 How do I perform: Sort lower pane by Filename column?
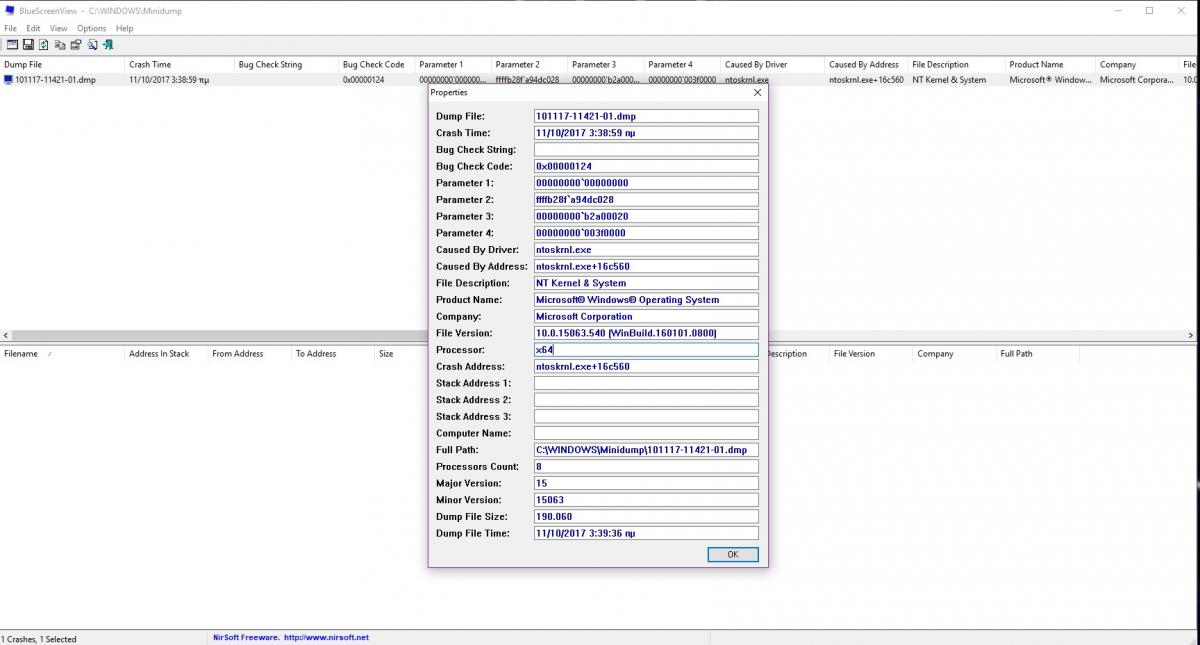click(62, 353)
